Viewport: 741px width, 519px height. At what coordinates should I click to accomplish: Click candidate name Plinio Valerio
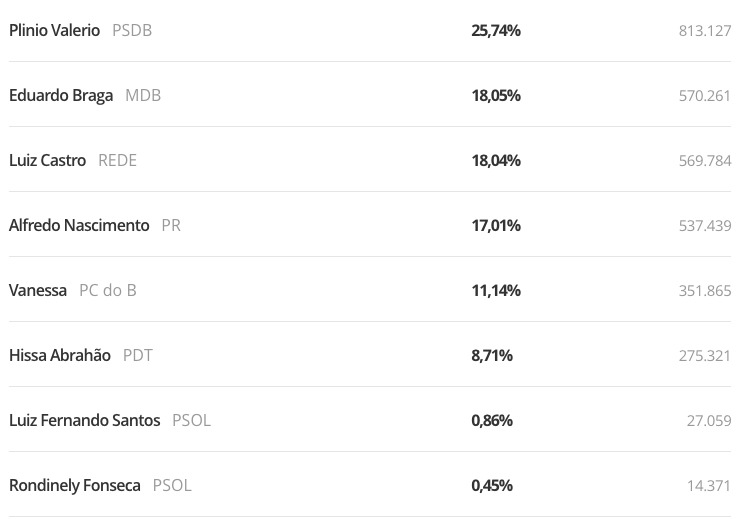click(54, 31)
